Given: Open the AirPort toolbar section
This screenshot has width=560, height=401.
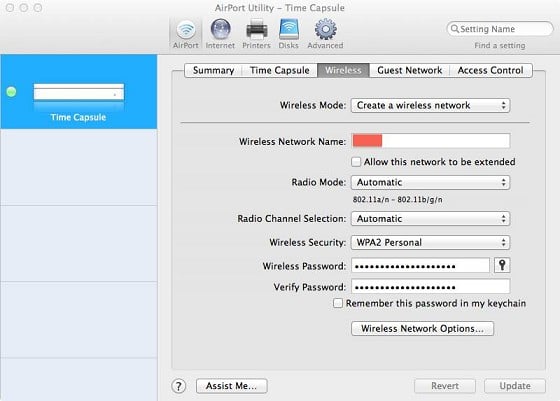Looking at the screenshot, I should pos(186,34).
